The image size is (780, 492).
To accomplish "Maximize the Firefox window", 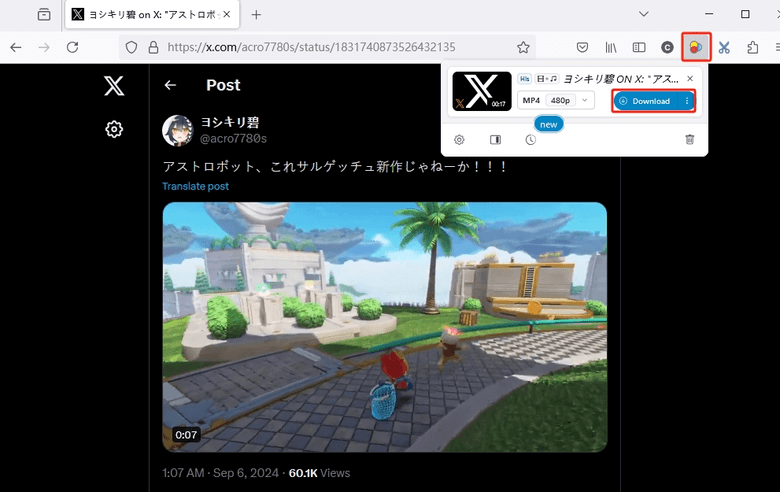I will tap(745, 14).
